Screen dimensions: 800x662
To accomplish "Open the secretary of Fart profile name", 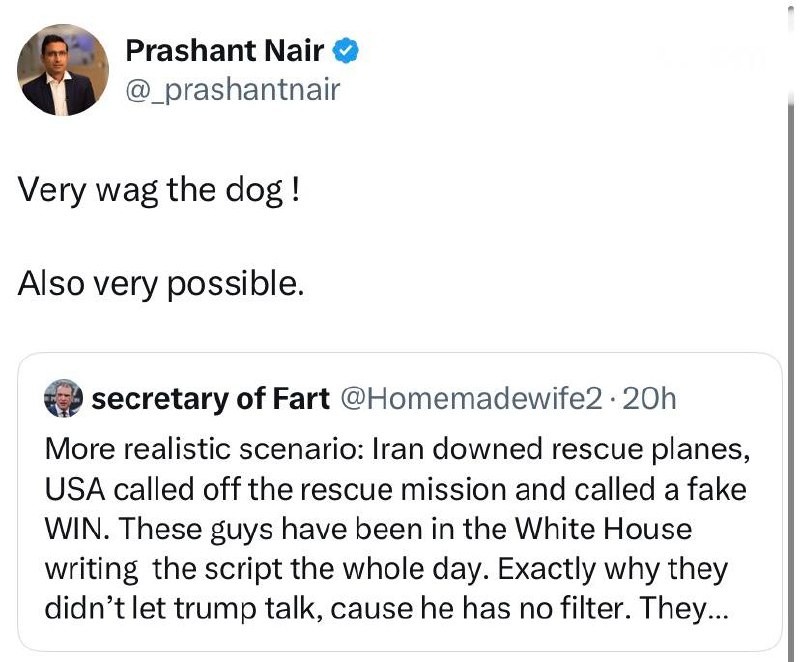I will coord(210,399).
